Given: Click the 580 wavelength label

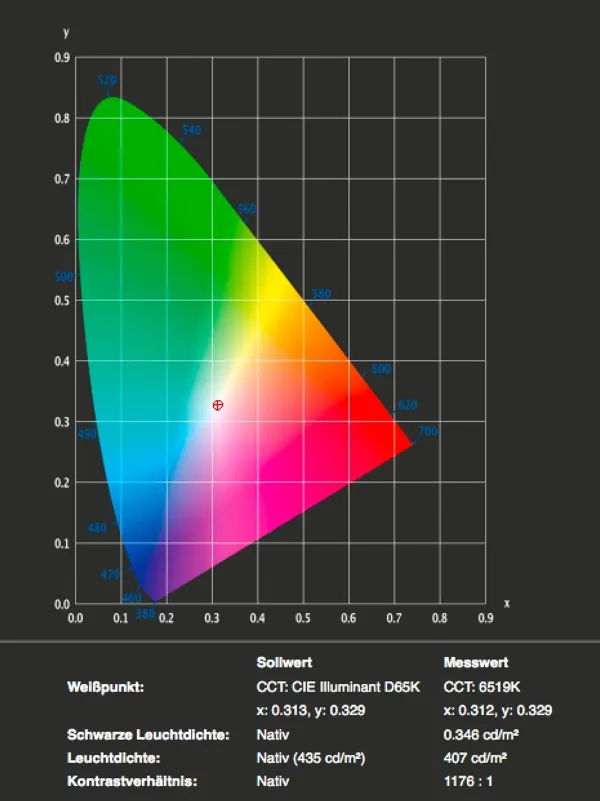Looking at the screenshot, I should (321, 294).
